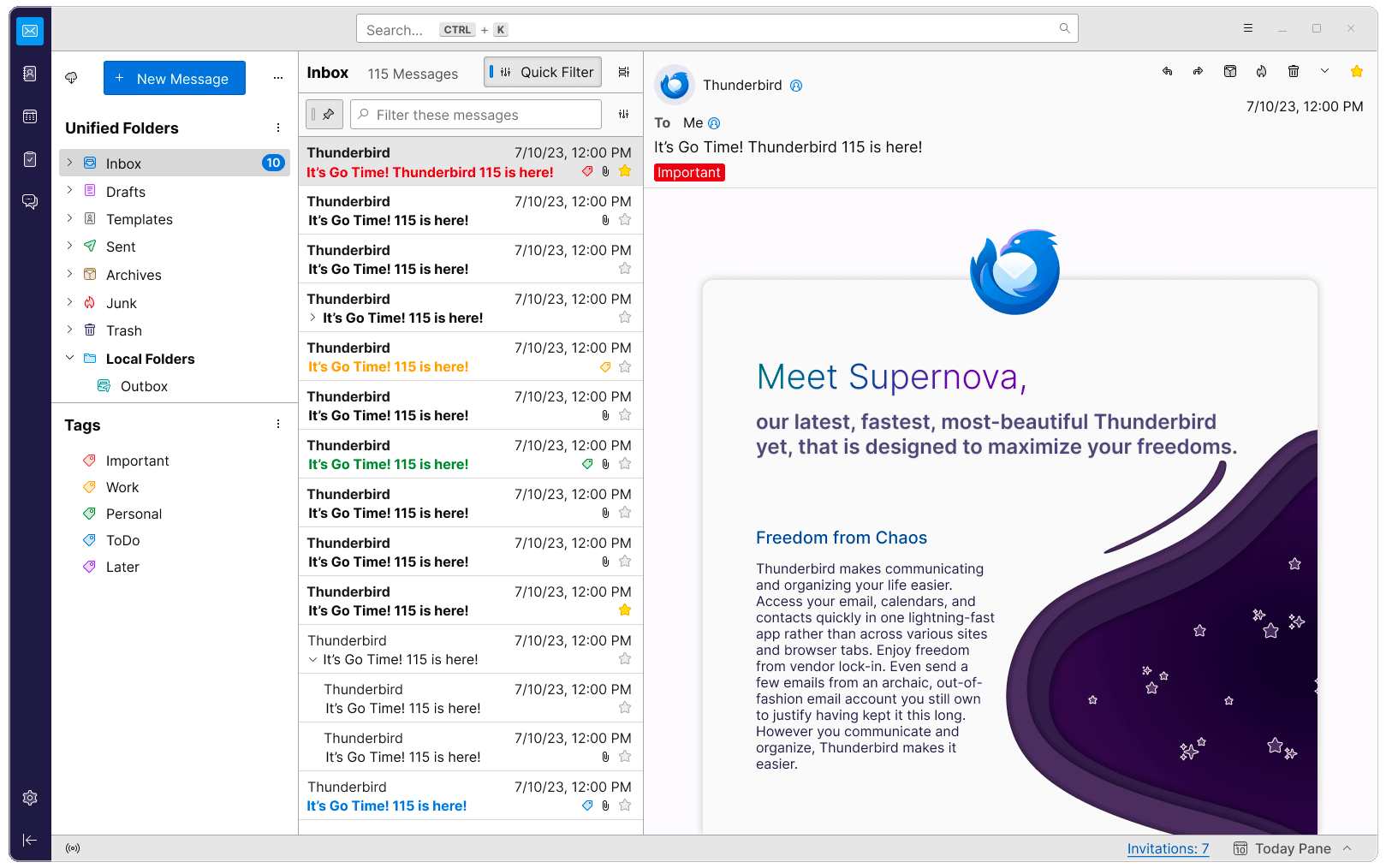Viewport: 1392px width, 868px height.
Task: Star the second message in the list
Action: coord(625,220)
